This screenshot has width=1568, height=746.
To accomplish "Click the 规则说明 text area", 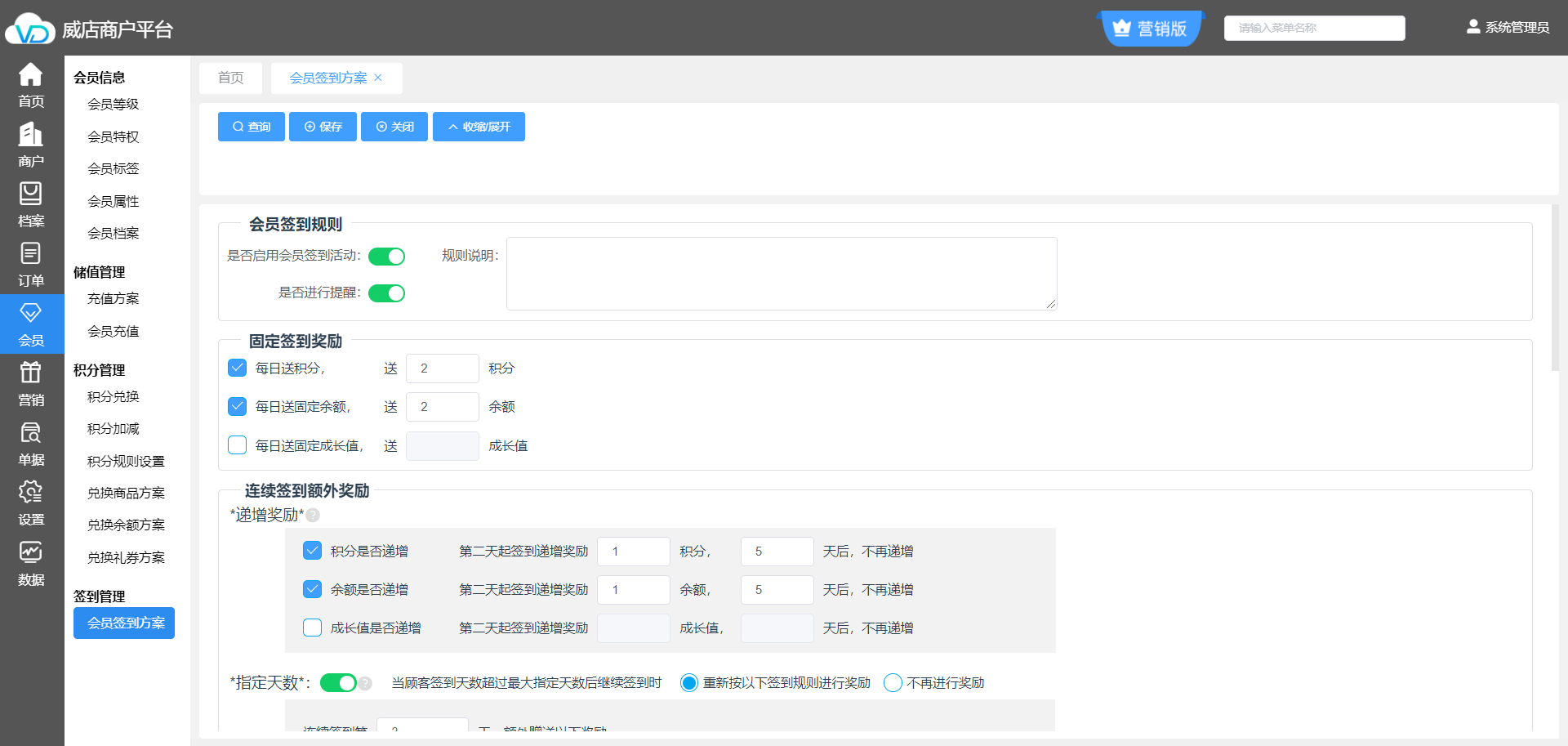I will (x=781, y=274).
